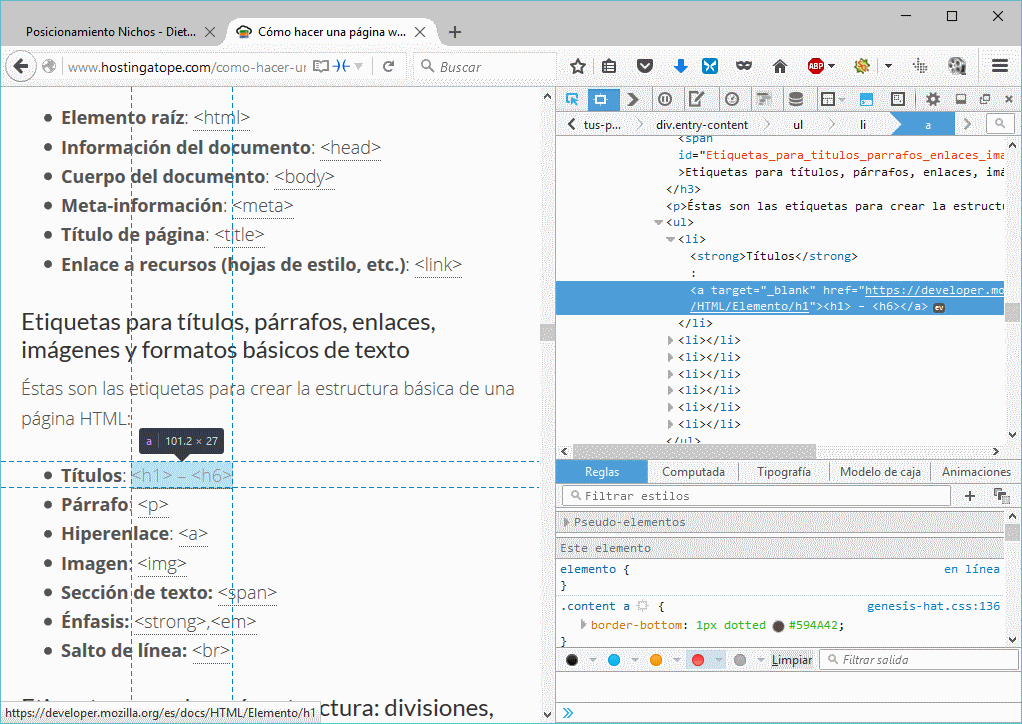Screen dimensions: 1022x724
Task: Open the Debugger panel
Action: [x=664, y=98]
